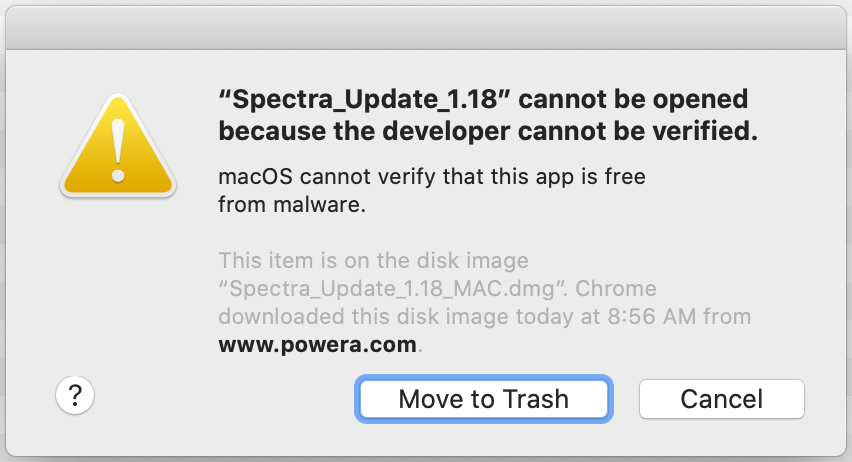The height and width of the screenshot is (462, 852).
Task: Click the "from malware." text line
Action: pyautogui.click(x=292, y=205)
